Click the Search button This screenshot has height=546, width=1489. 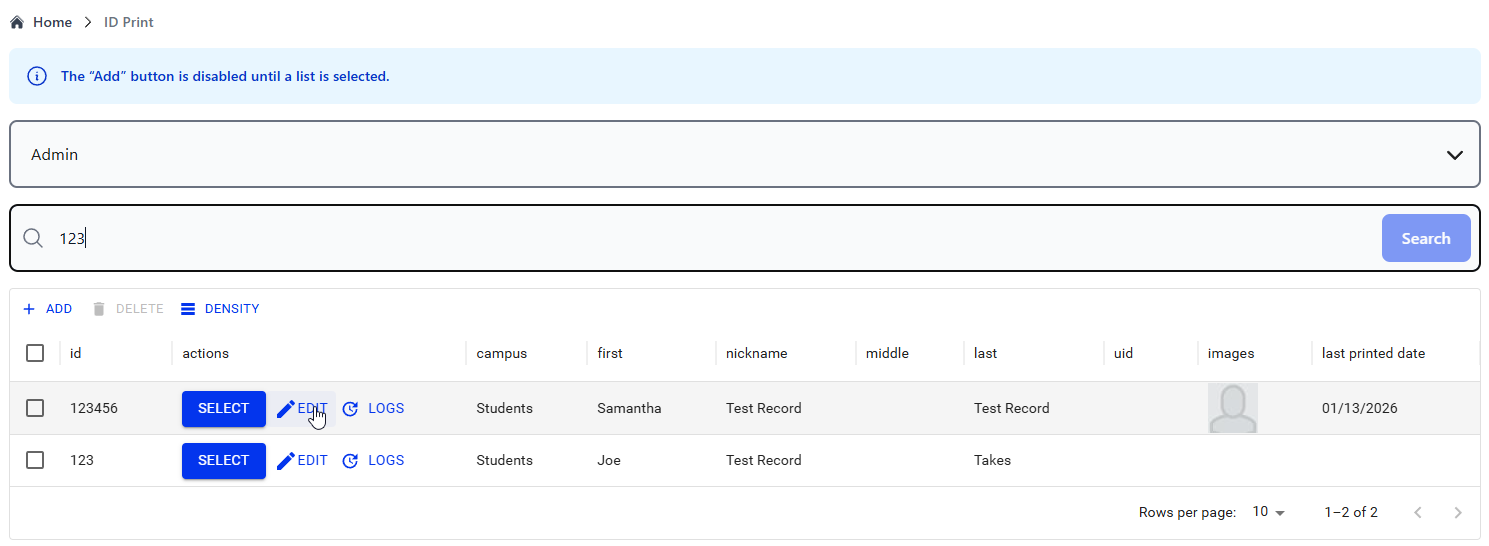pos(1426,238)
